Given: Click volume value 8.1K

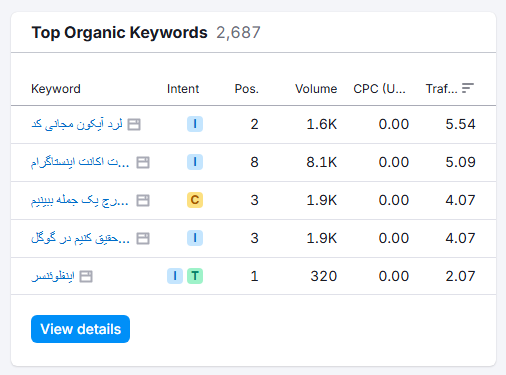Looking at the screenshot, I should (322, 162).
